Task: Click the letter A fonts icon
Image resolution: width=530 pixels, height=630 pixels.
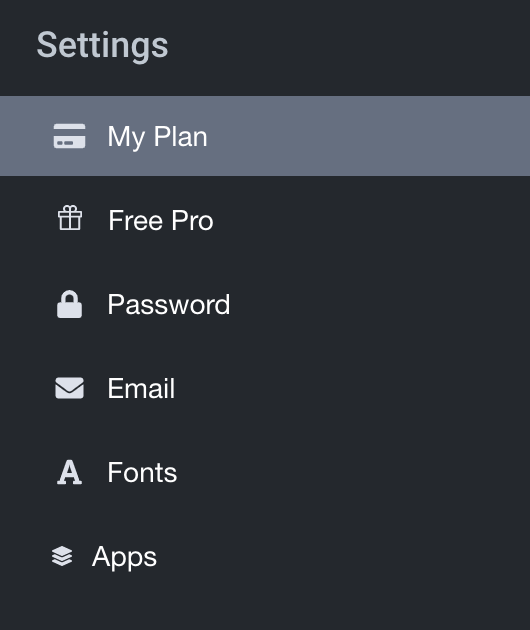Action: [70, 472]
